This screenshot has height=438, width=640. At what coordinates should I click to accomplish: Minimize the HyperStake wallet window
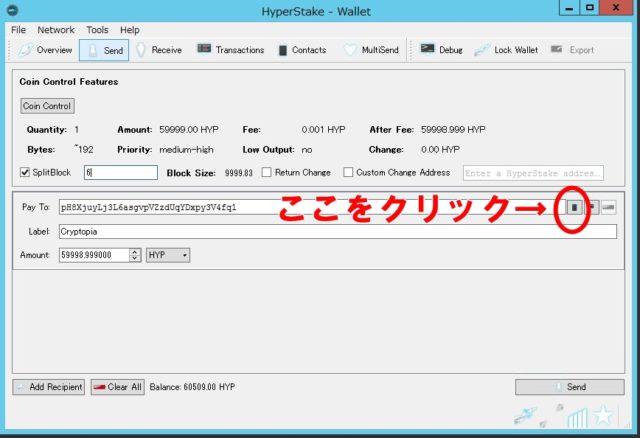[x=569, y=8]
